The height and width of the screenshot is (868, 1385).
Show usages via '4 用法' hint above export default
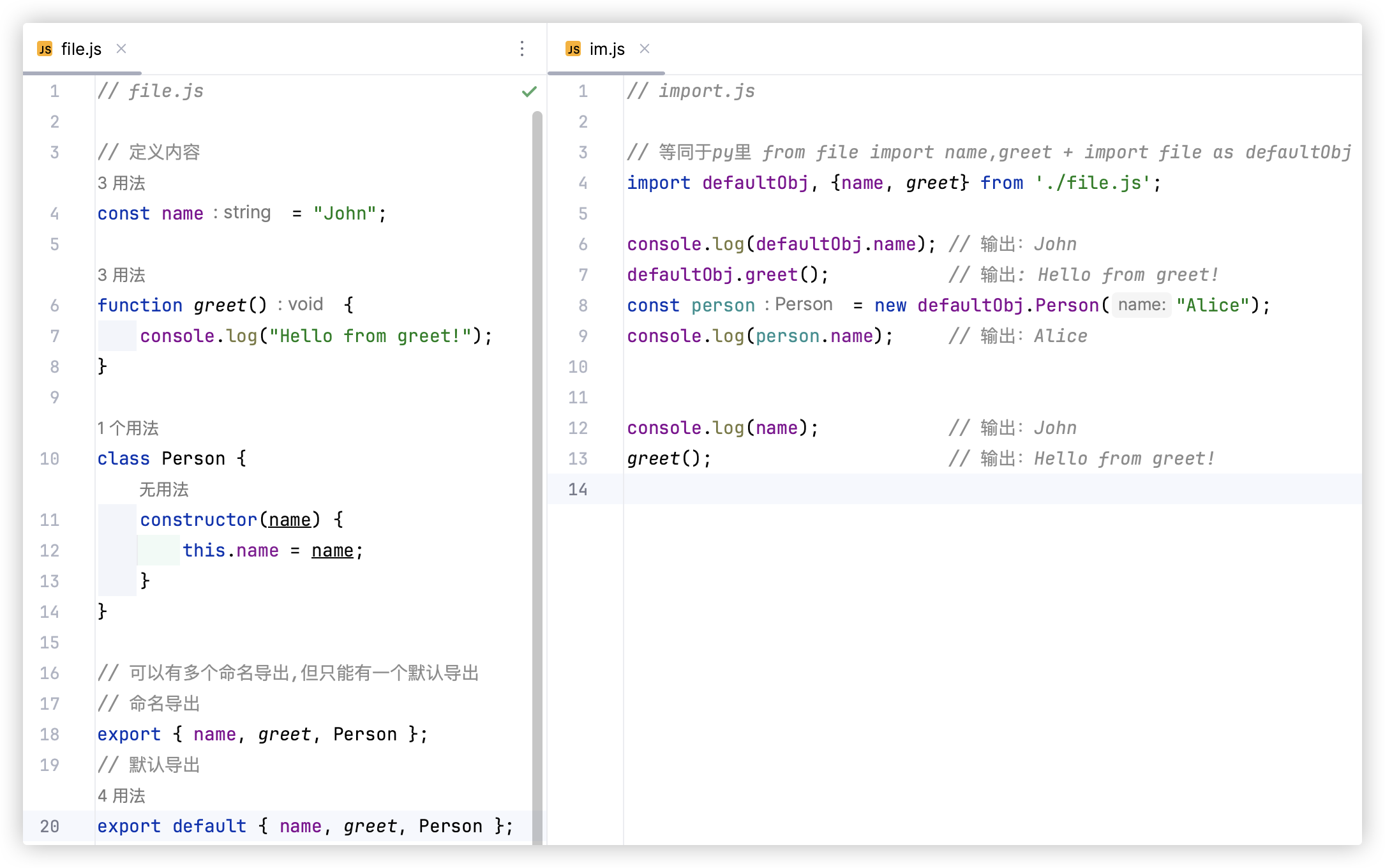coord(121,796)
